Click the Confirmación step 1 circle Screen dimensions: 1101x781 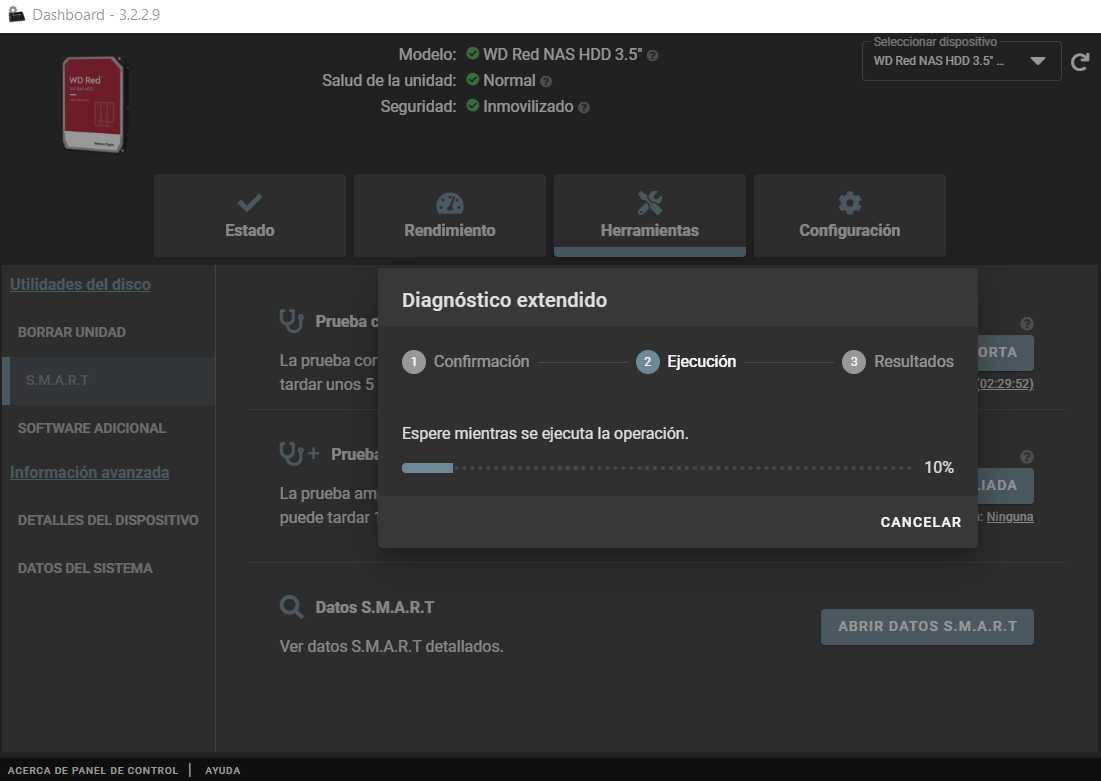coord(414,362)
